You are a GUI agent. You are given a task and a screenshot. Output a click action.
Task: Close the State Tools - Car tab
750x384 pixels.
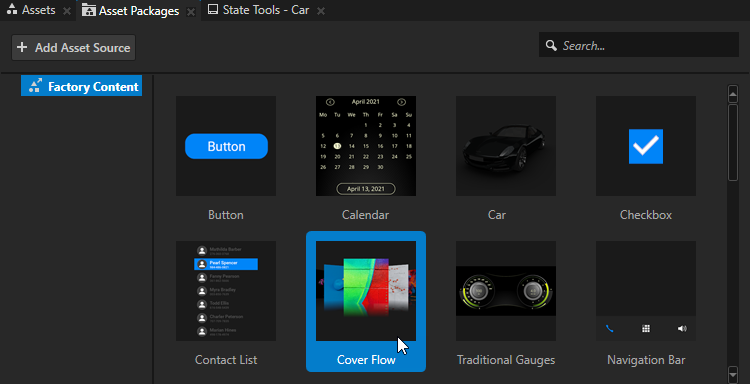coord(321,11)
